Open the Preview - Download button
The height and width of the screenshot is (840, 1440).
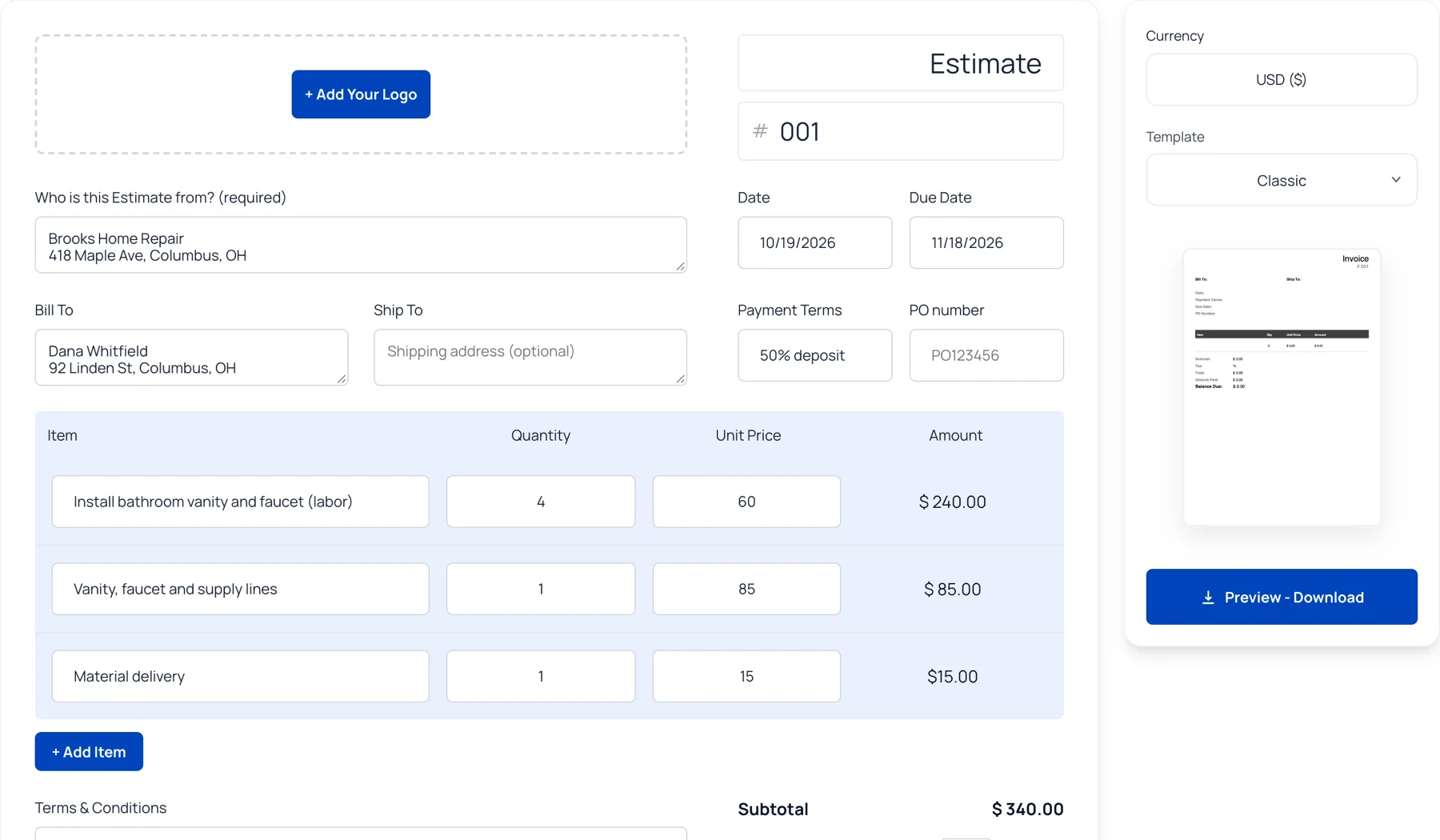coord(1282,597)
